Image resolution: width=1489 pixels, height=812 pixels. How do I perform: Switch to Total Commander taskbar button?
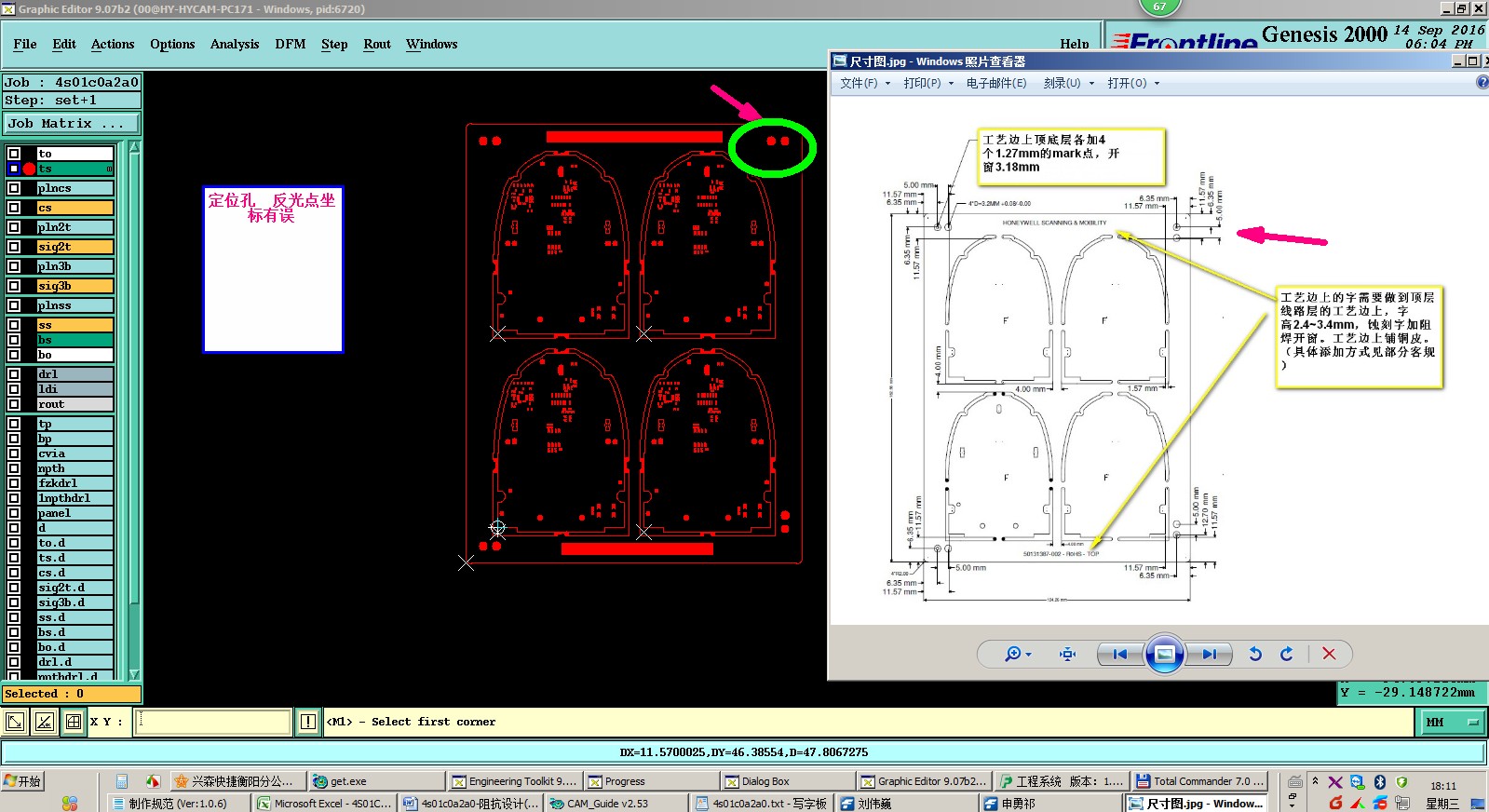1200,781
